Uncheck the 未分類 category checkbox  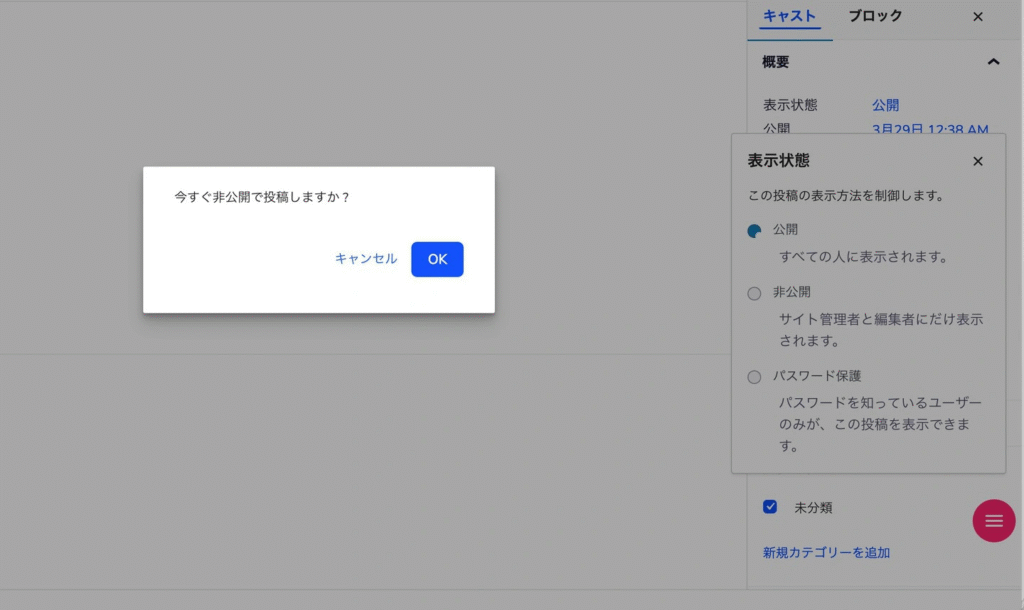pyautogui.click(x=770, y=507)
